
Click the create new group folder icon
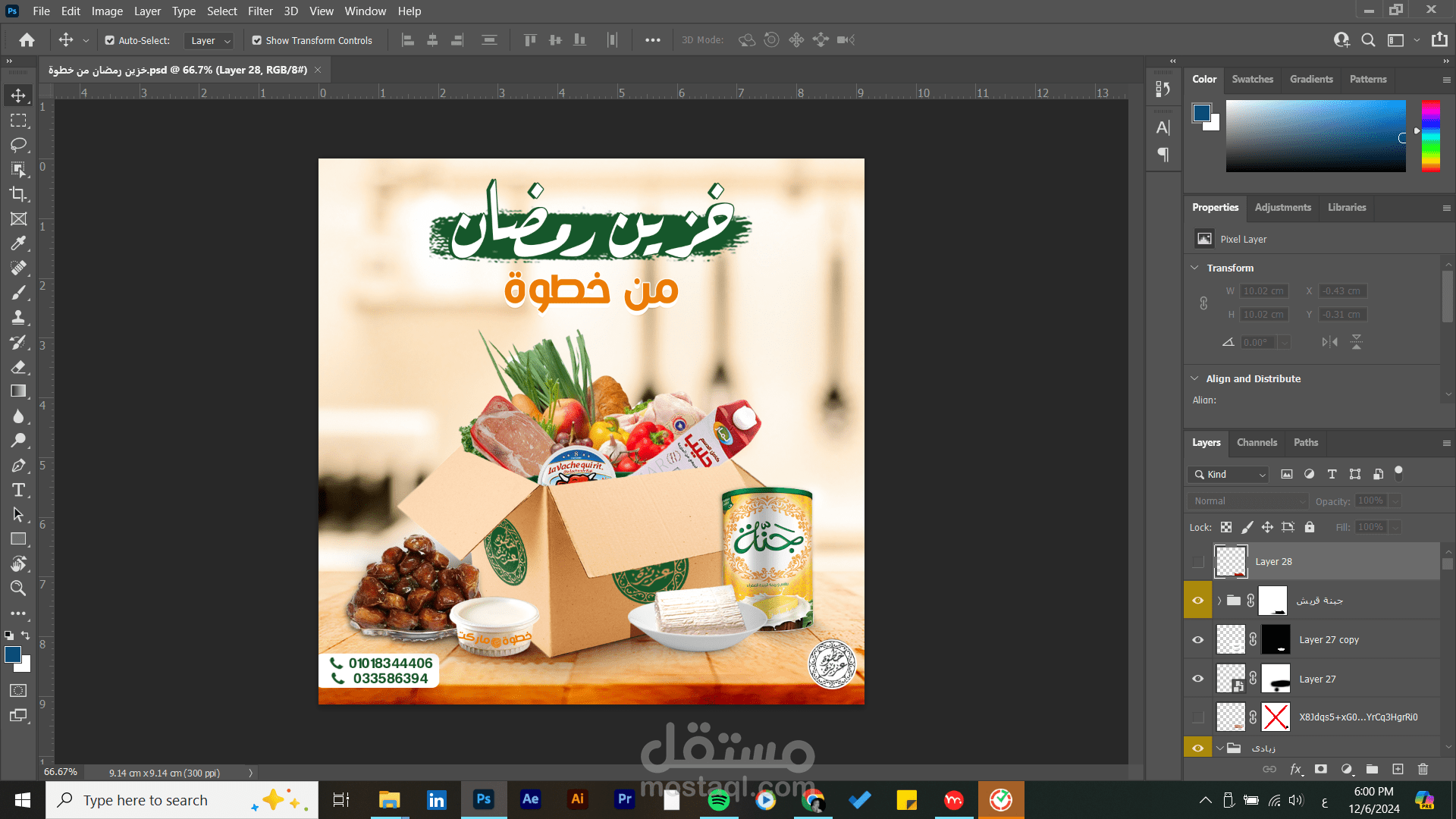pyautogui.click(x=1372, y=769)
